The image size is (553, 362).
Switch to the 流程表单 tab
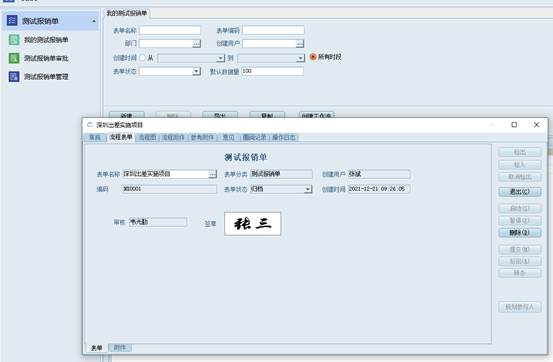pyautogui.click(x=121, y=137)
